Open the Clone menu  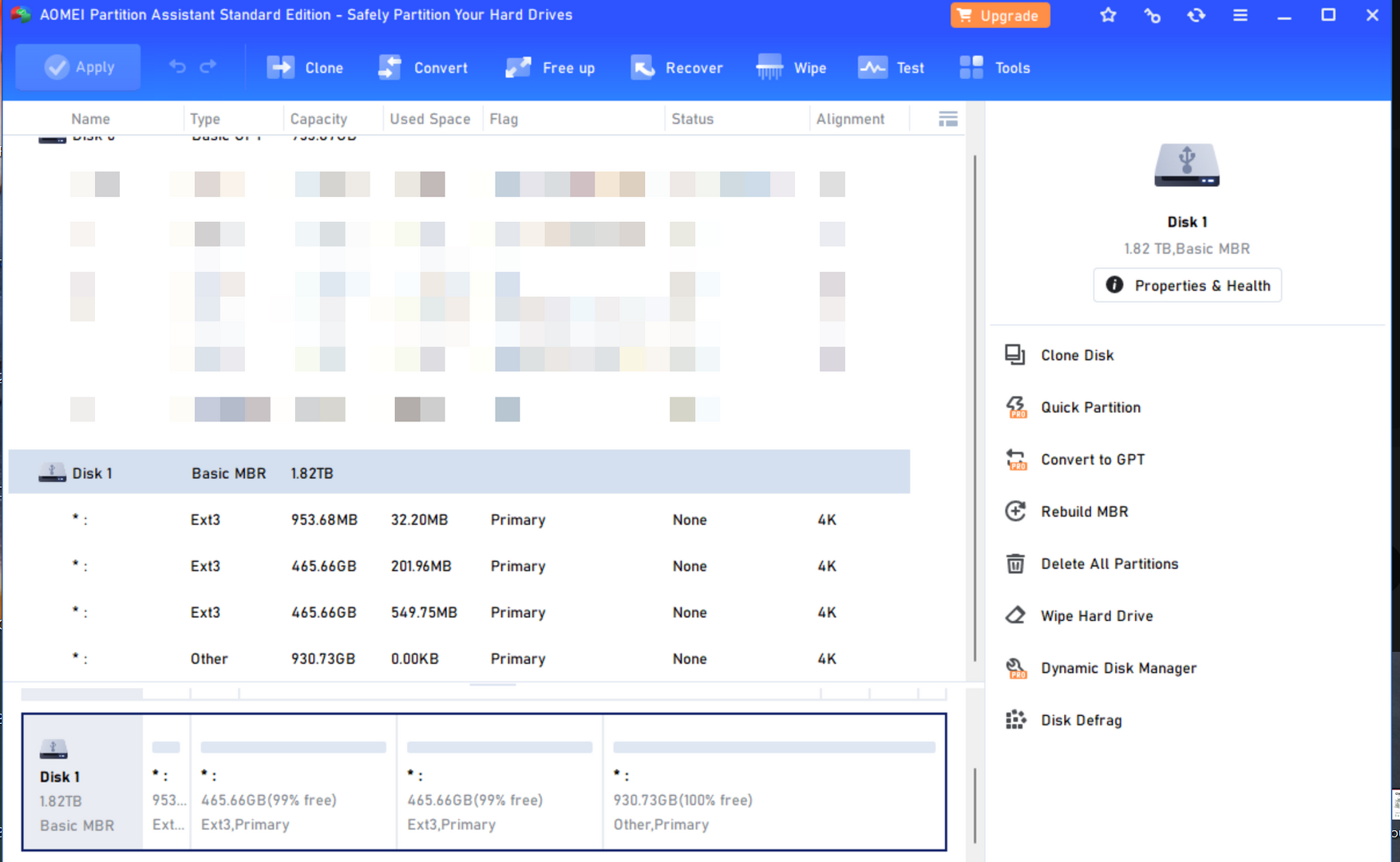(305, 68)
